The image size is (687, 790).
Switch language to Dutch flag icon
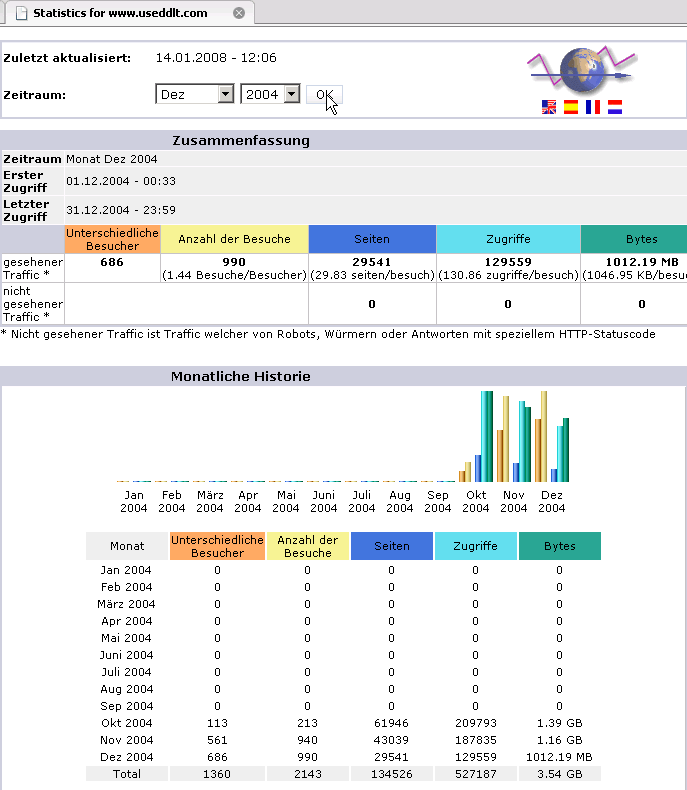(x=615, y=107)
